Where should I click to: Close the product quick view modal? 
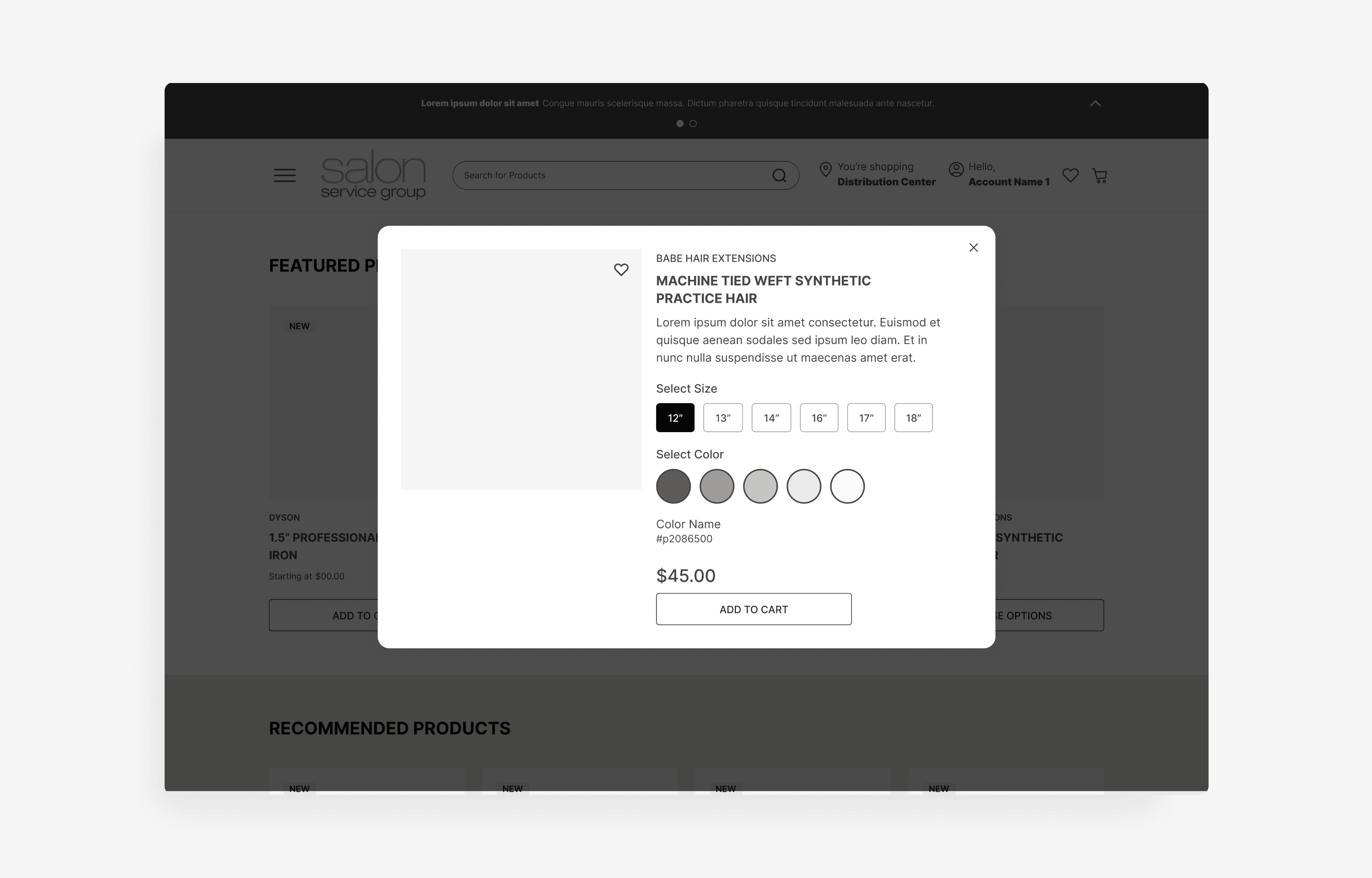point(973,248)
